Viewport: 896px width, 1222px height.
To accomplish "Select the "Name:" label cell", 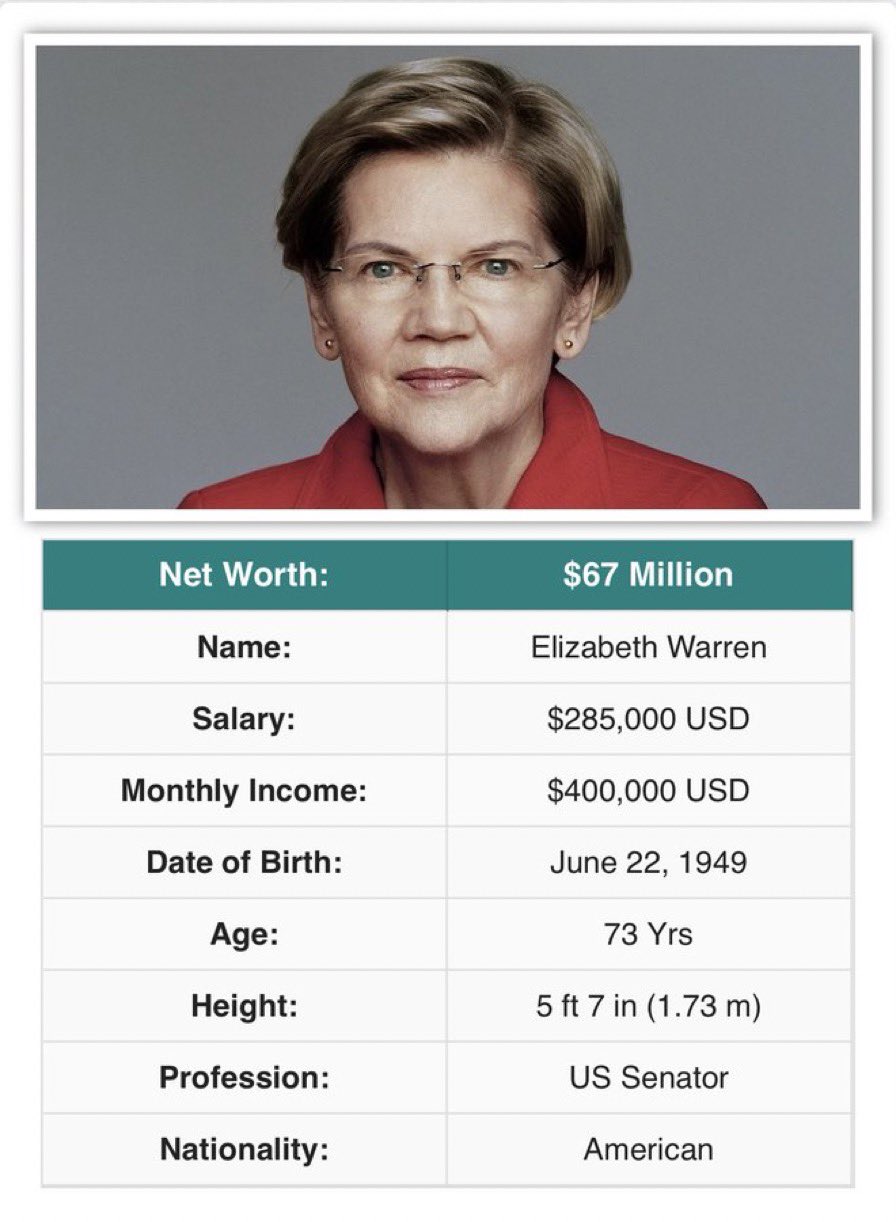I will (244, 647).
